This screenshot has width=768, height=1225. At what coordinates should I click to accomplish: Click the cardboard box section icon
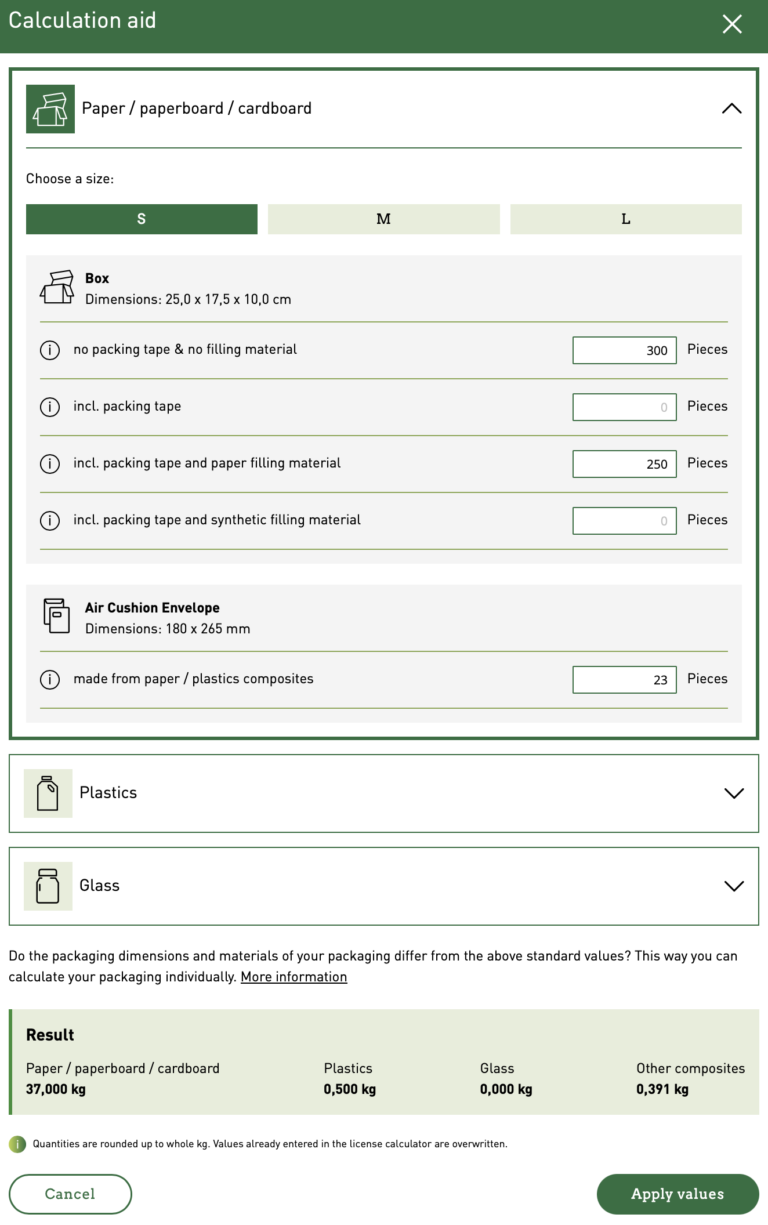[x=50, y=109]
